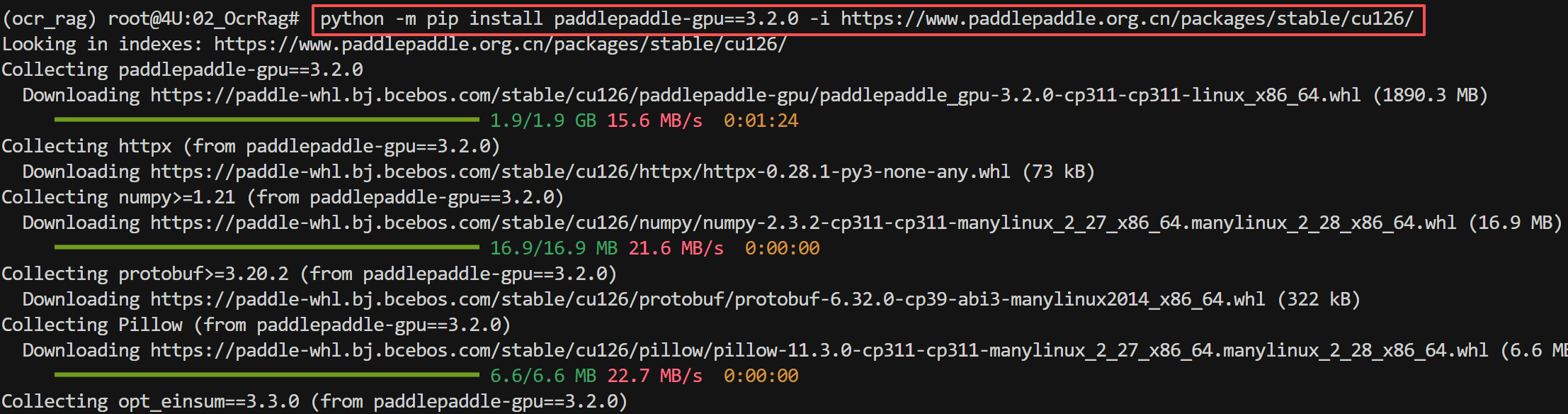The image size is (1568, 414).
Task: Click the '21.6 MB/s' speed value
Action: [676, 249]
